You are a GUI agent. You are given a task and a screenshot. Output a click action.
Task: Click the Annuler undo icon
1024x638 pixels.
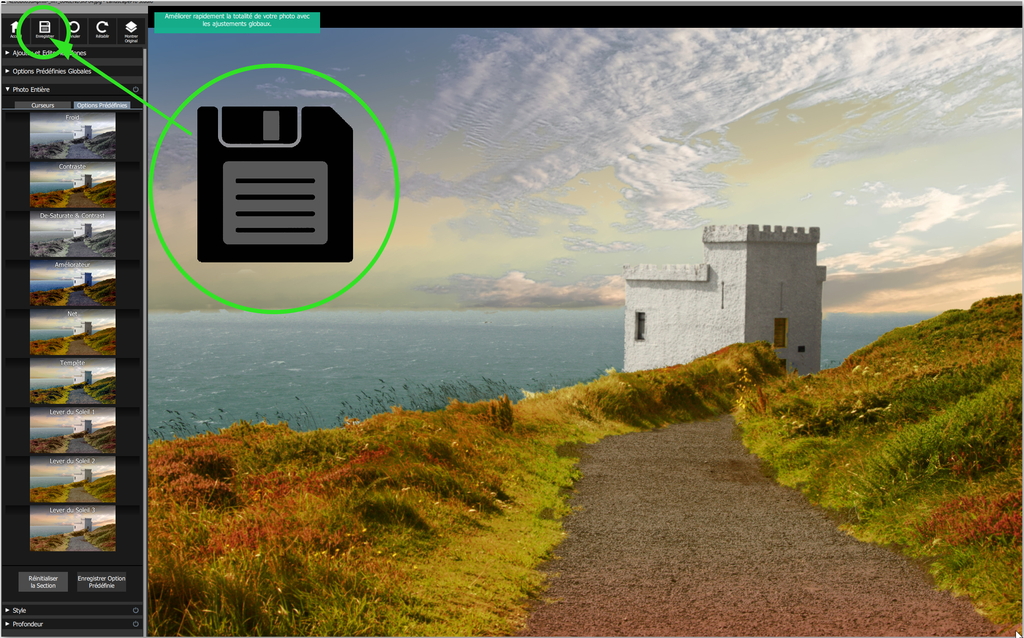pos(75,28)
